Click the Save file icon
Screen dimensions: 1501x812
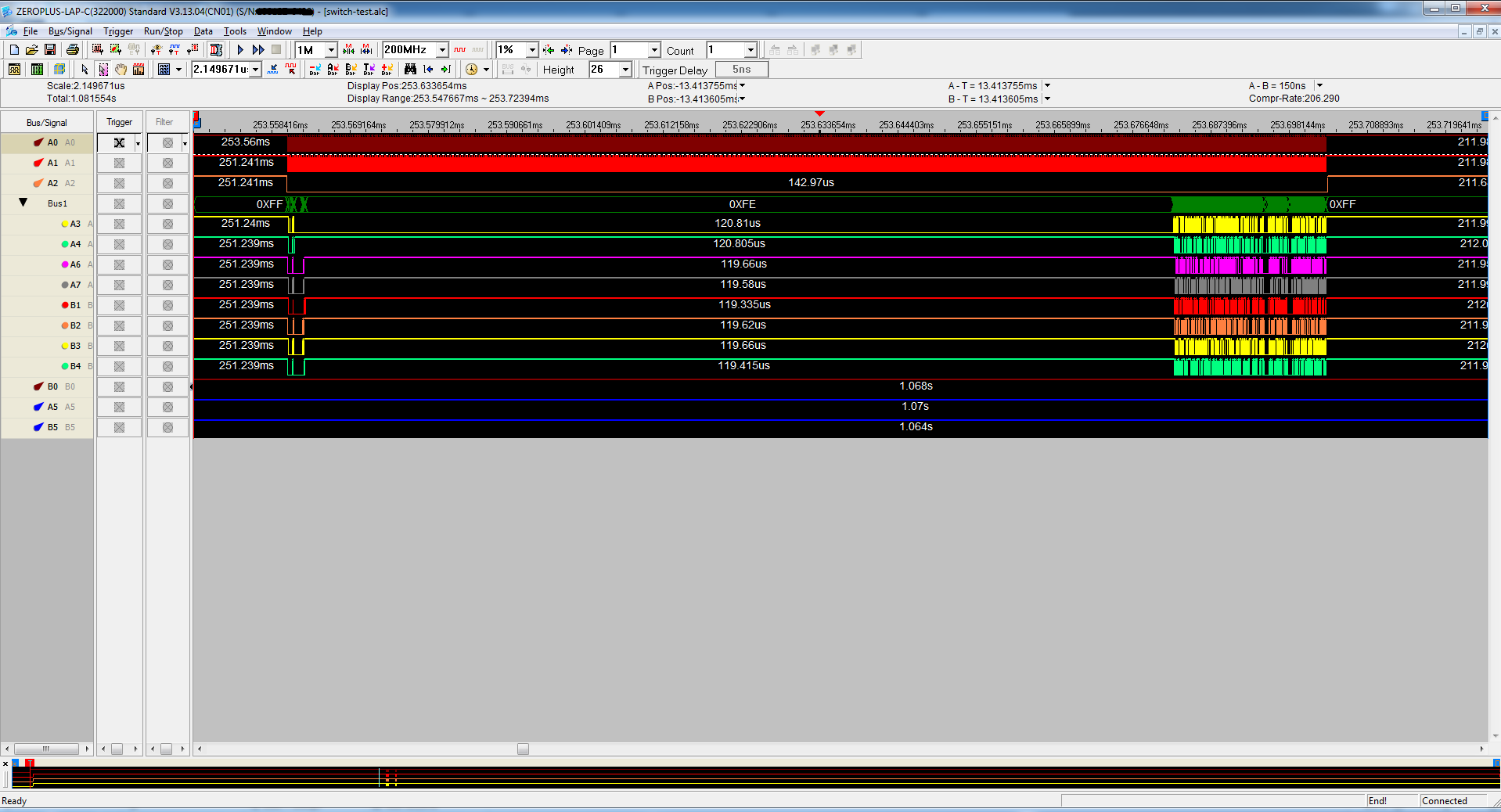[x=50, y=49]
